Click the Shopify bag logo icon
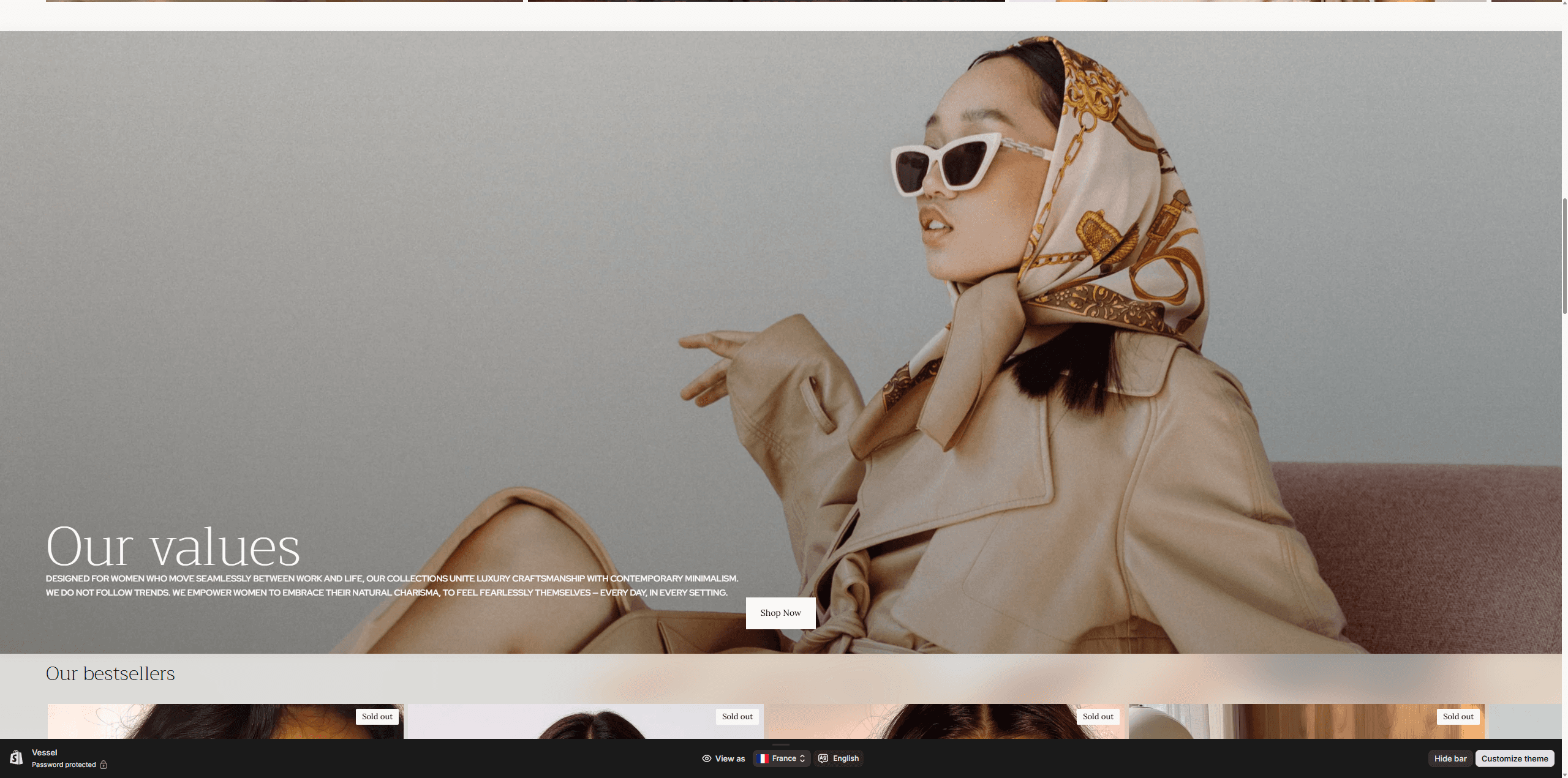 pos(16,758)
